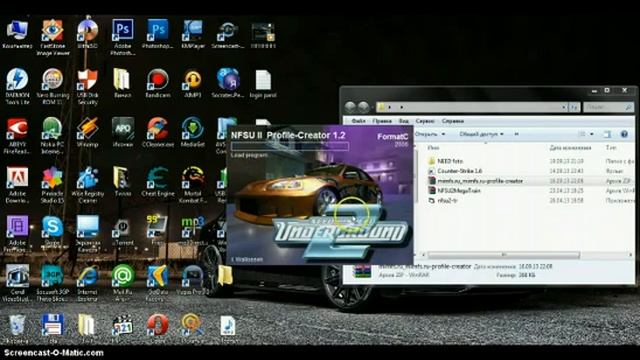Launch ABBYY FineReader shortcut
The height and width of the screenshot is (360, 640).
coord(17,136)
